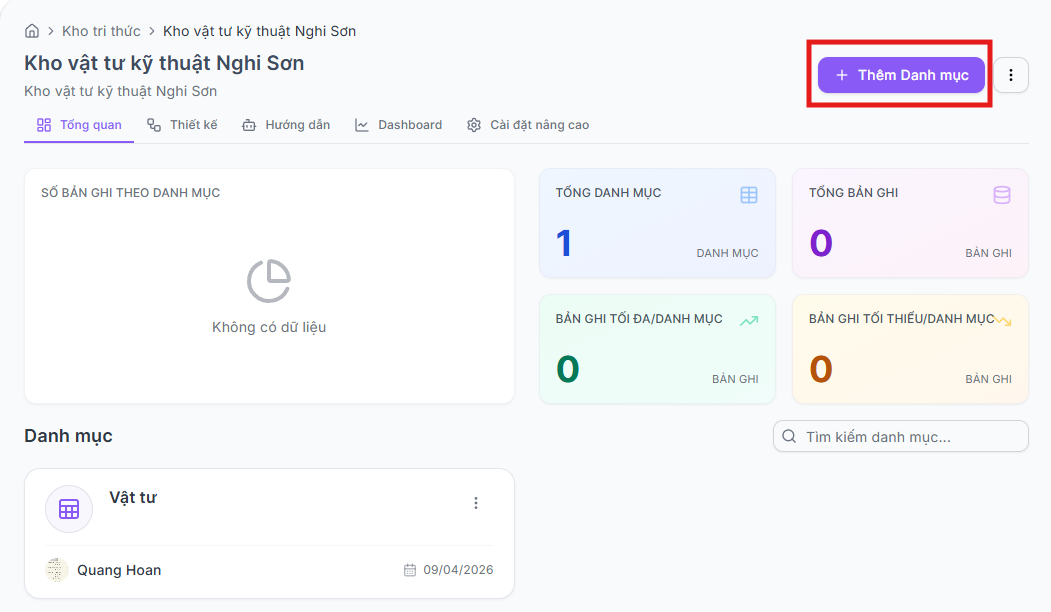Screen dimensions: 1051x612
Task: Open the Vật tư category card title
Action: click(133, 497)
